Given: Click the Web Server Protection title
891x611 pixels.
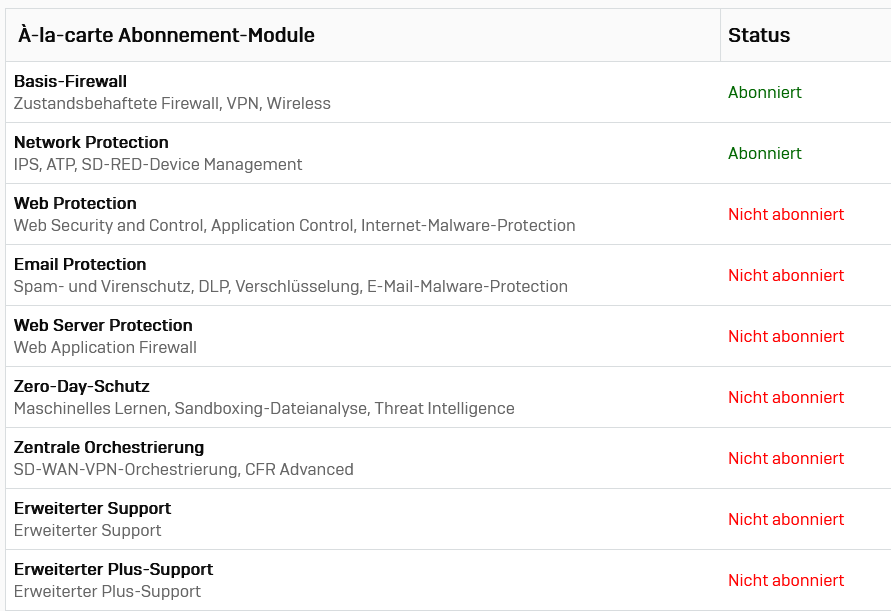Looking at the screenshot, I should click(103, 325).
